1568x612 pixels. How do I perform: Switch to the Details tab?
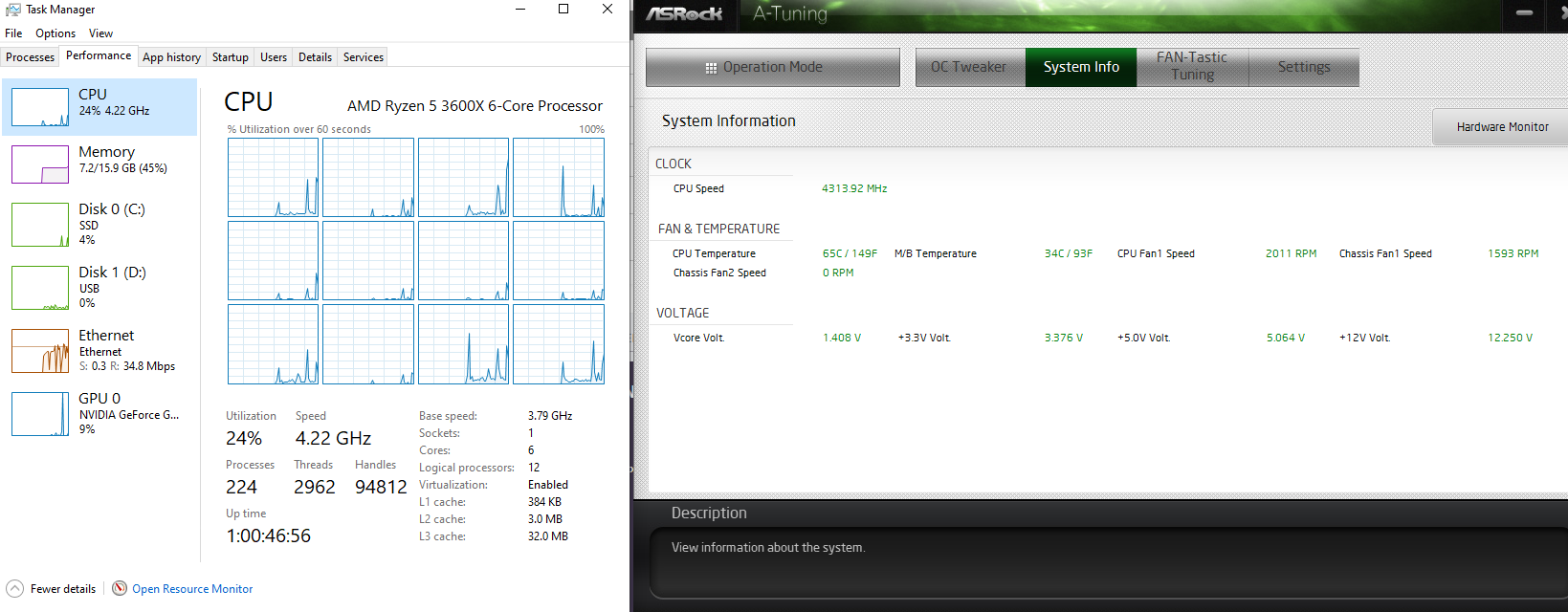point(315,57)
